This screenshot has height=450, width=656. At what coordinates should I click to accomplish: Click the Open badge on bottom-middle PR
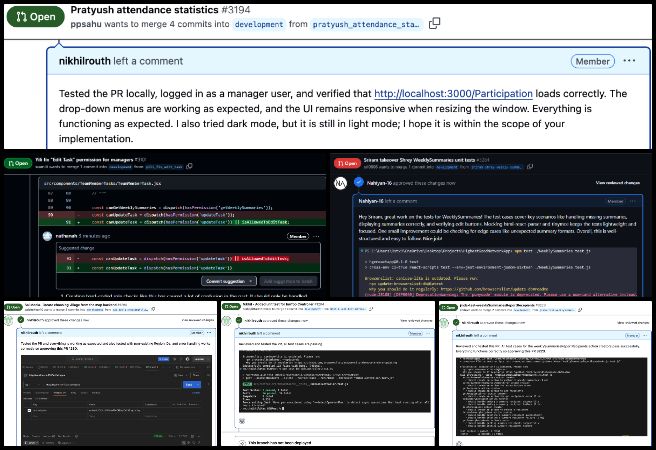pyautogui.click(x=231, y=307)
